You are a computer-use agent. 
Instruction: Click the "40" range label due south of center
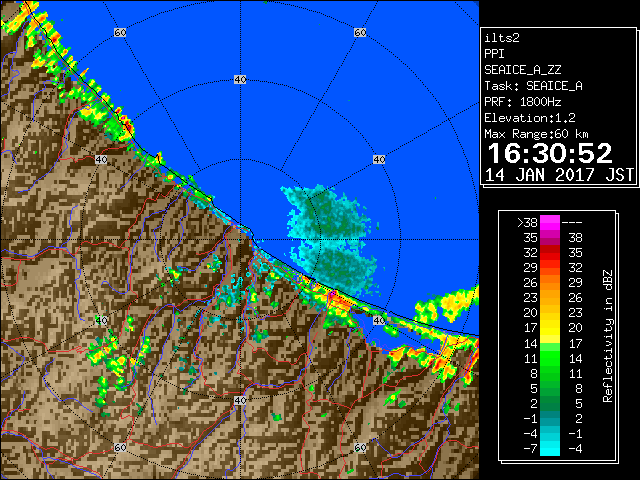point(240,400)
